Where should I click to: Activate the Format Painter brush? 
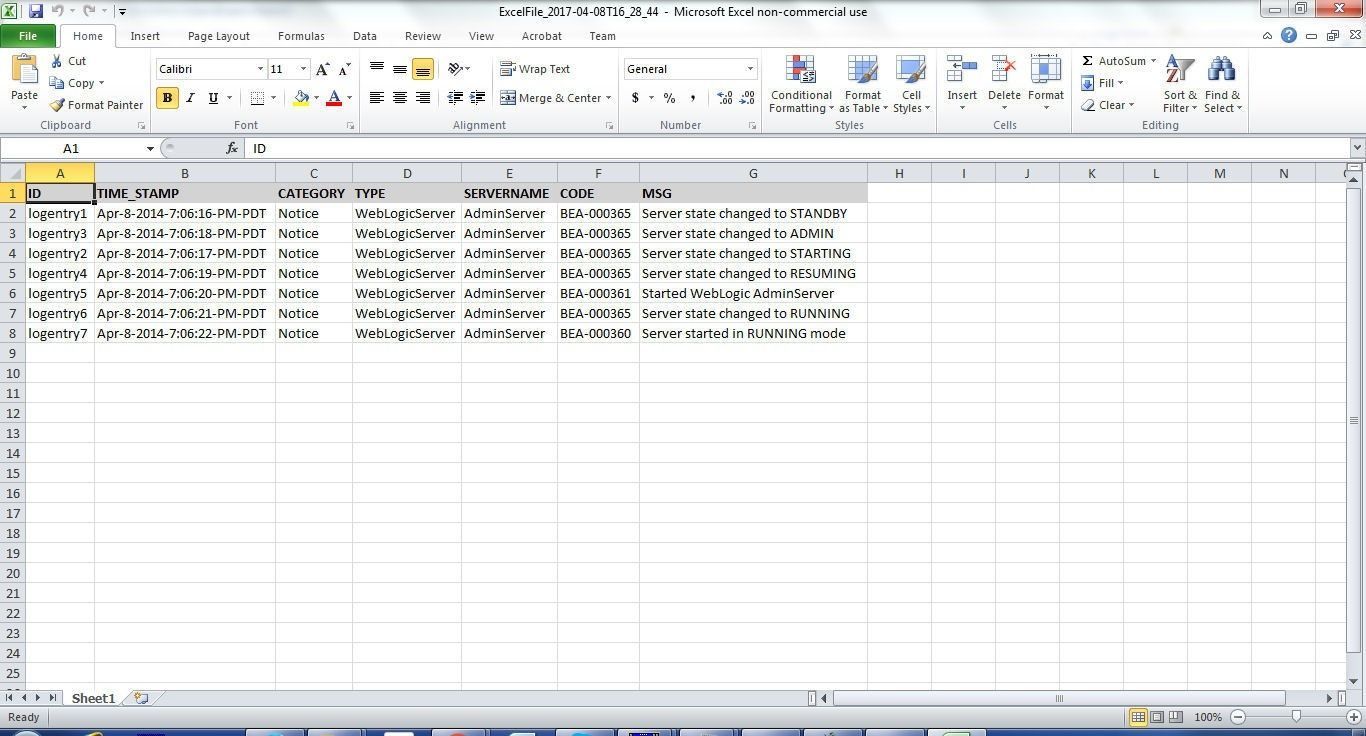point(57,105)
